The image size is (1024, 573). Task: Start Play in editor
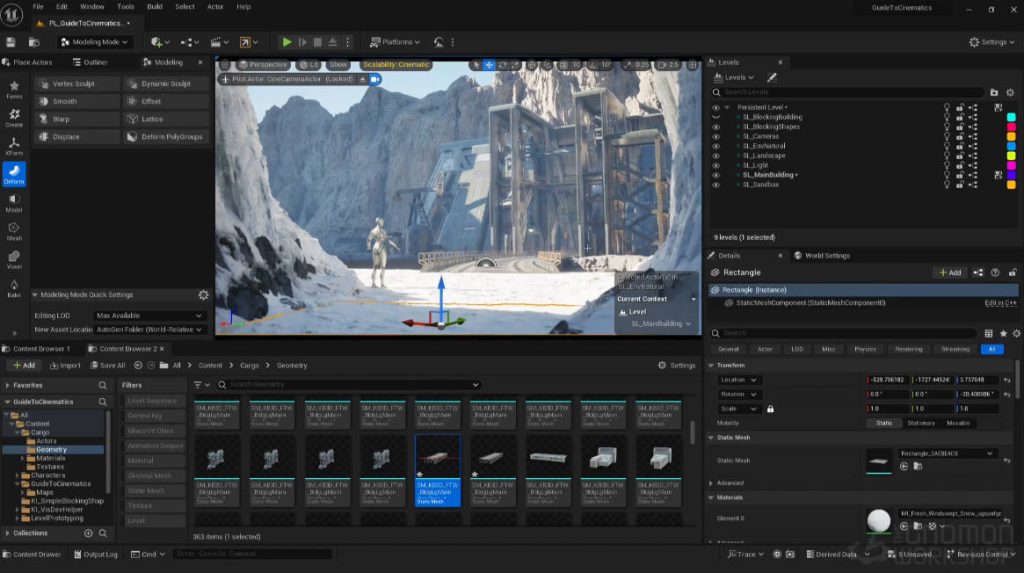click(x=286, y=42)
